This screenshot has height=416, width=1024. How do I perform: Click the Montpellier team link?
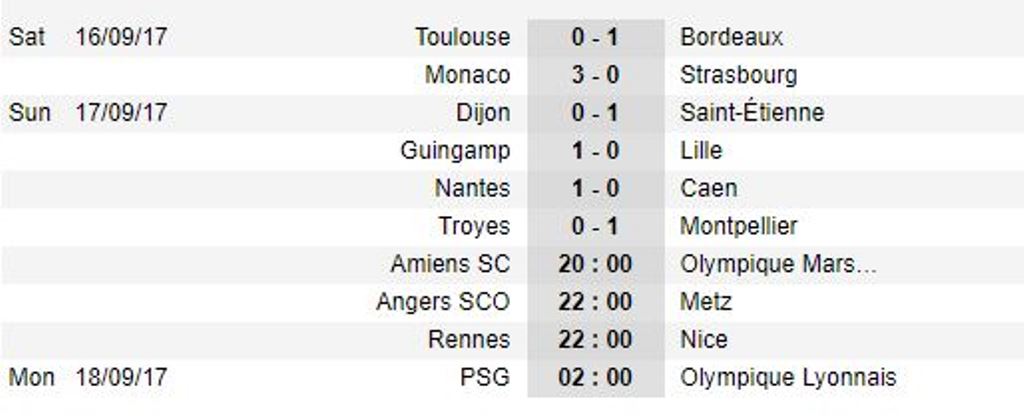tap(739, 227)
